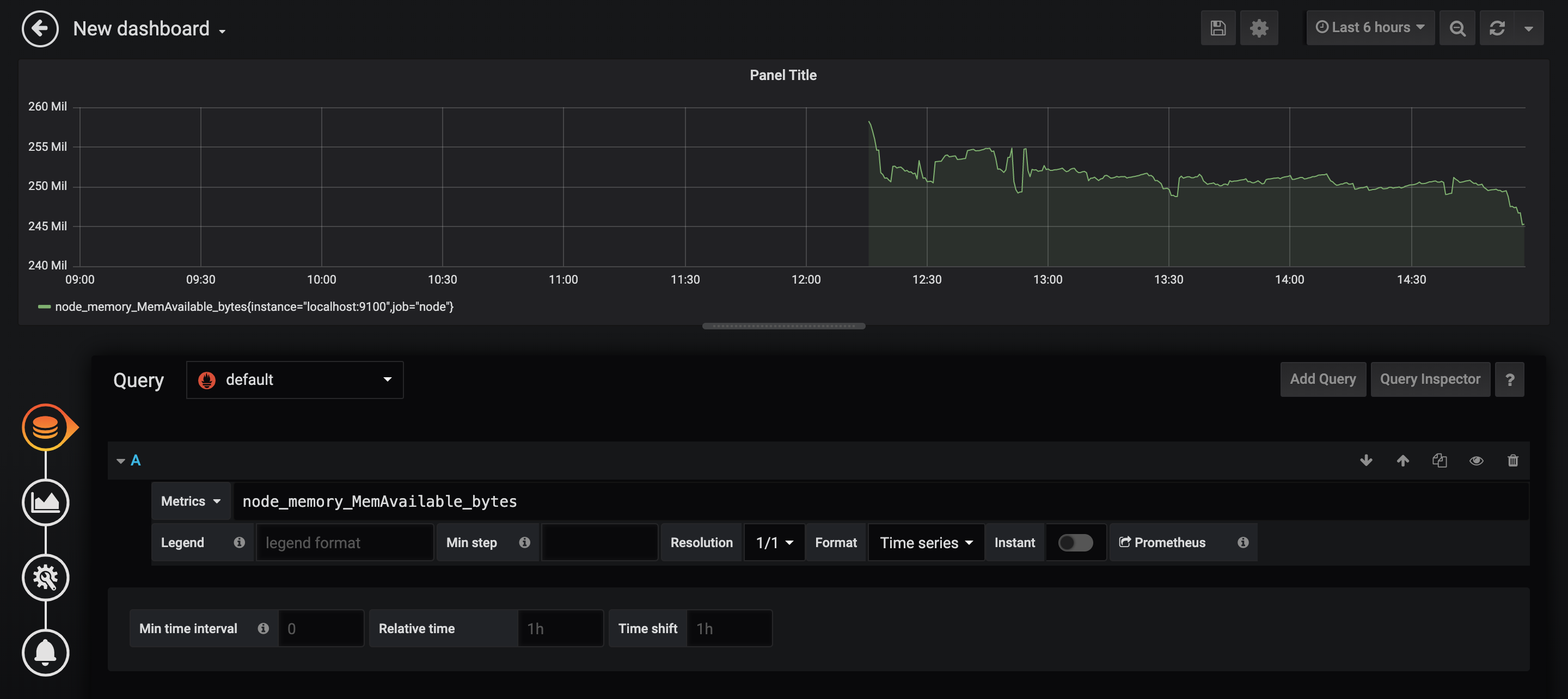Viewport: 1568px width, 699px height.
Task: Save the dashboard with the disk icon
Action: 1218,28
